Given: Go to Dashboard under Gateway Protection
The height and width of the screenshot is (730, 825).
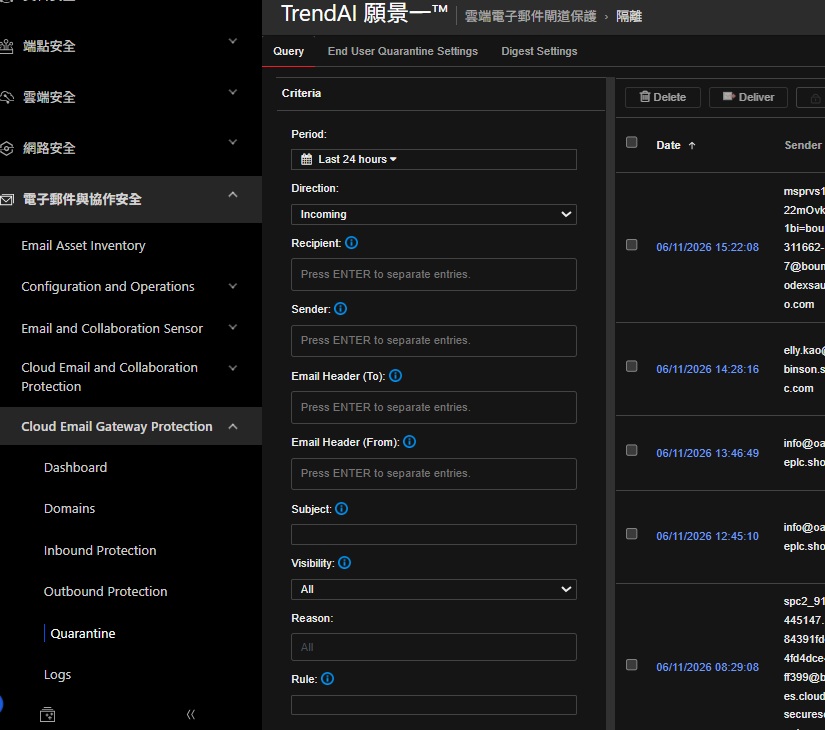Looking at the screenshot, I should tap(75, 467).
